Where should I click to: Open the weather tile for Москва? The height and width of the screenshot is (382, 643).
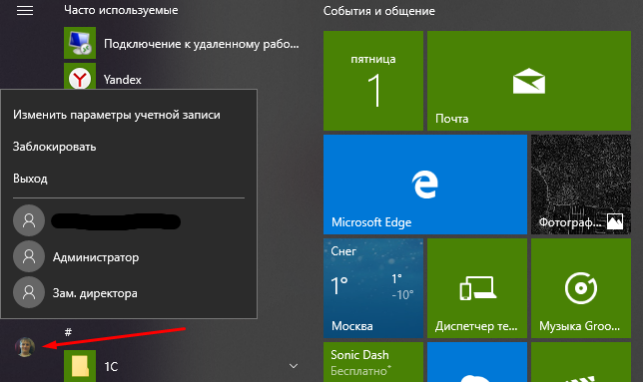pos(373,288)
